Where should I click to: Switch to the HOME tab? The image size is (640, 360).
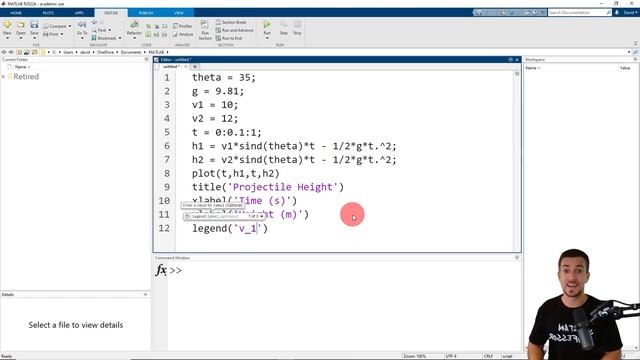tap(16, 13)
